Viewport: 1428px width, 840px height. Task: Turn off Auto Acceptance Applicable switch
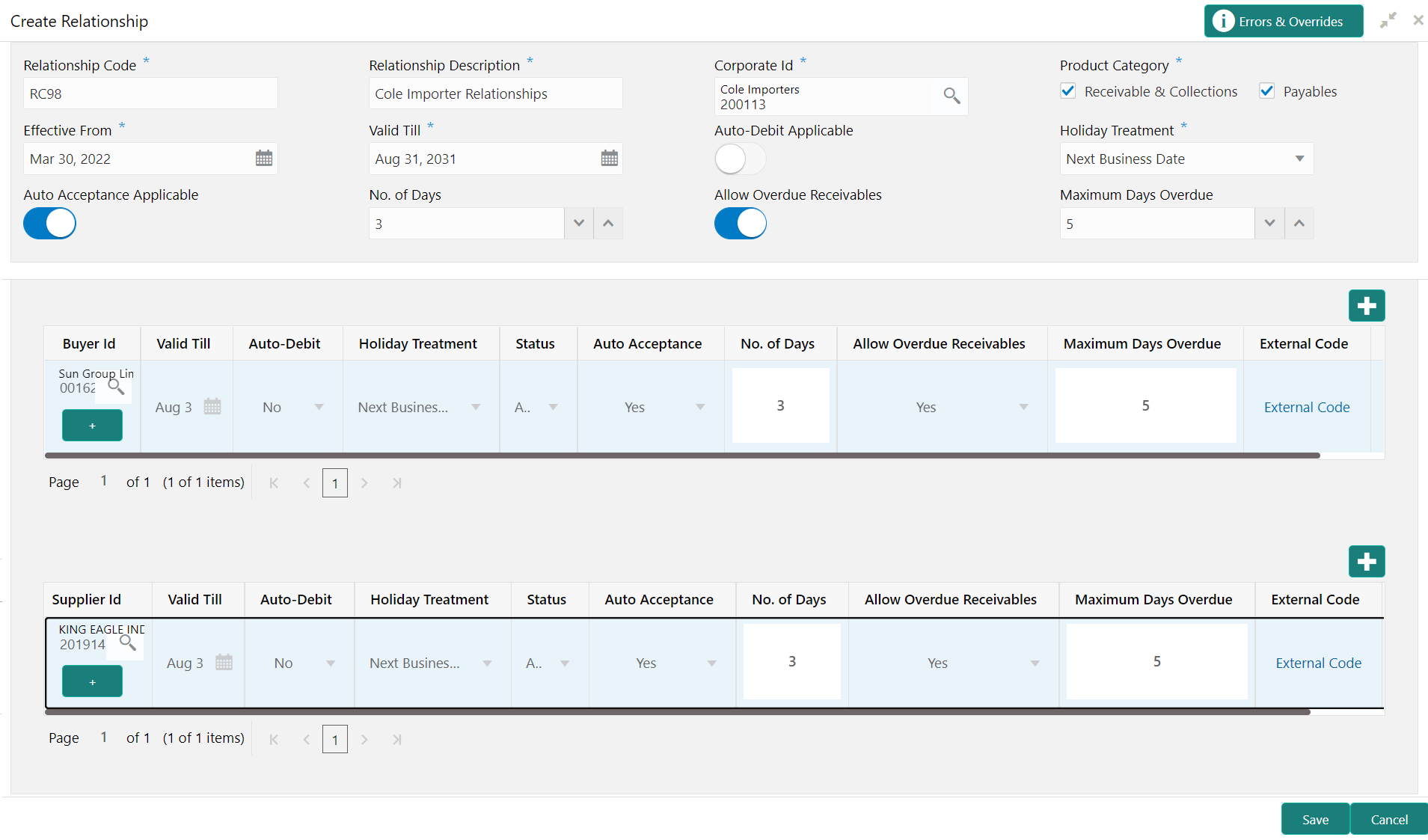[49, 223]
